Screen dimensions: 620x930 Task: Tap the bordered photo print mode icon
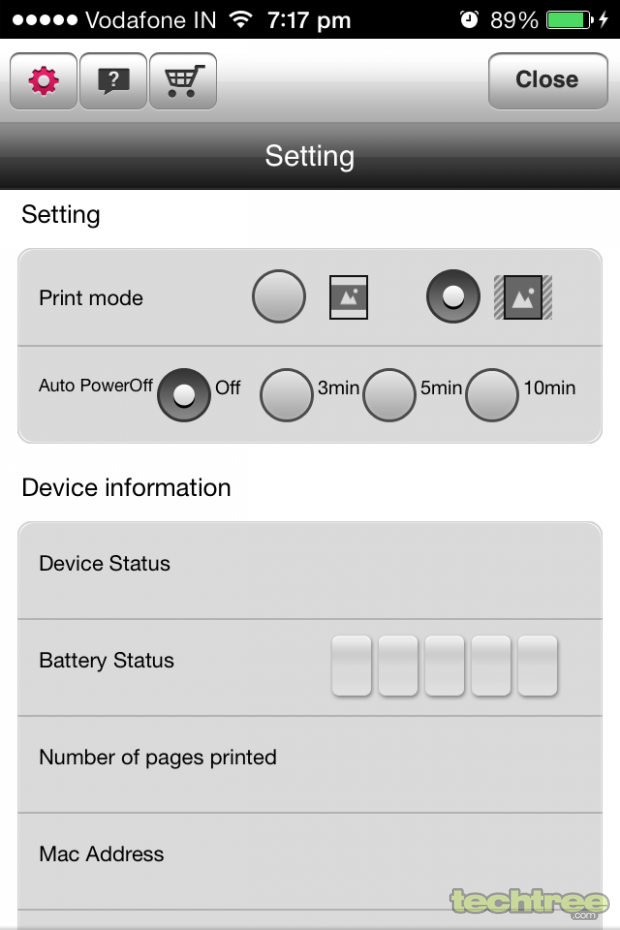(x=349, y=297)
